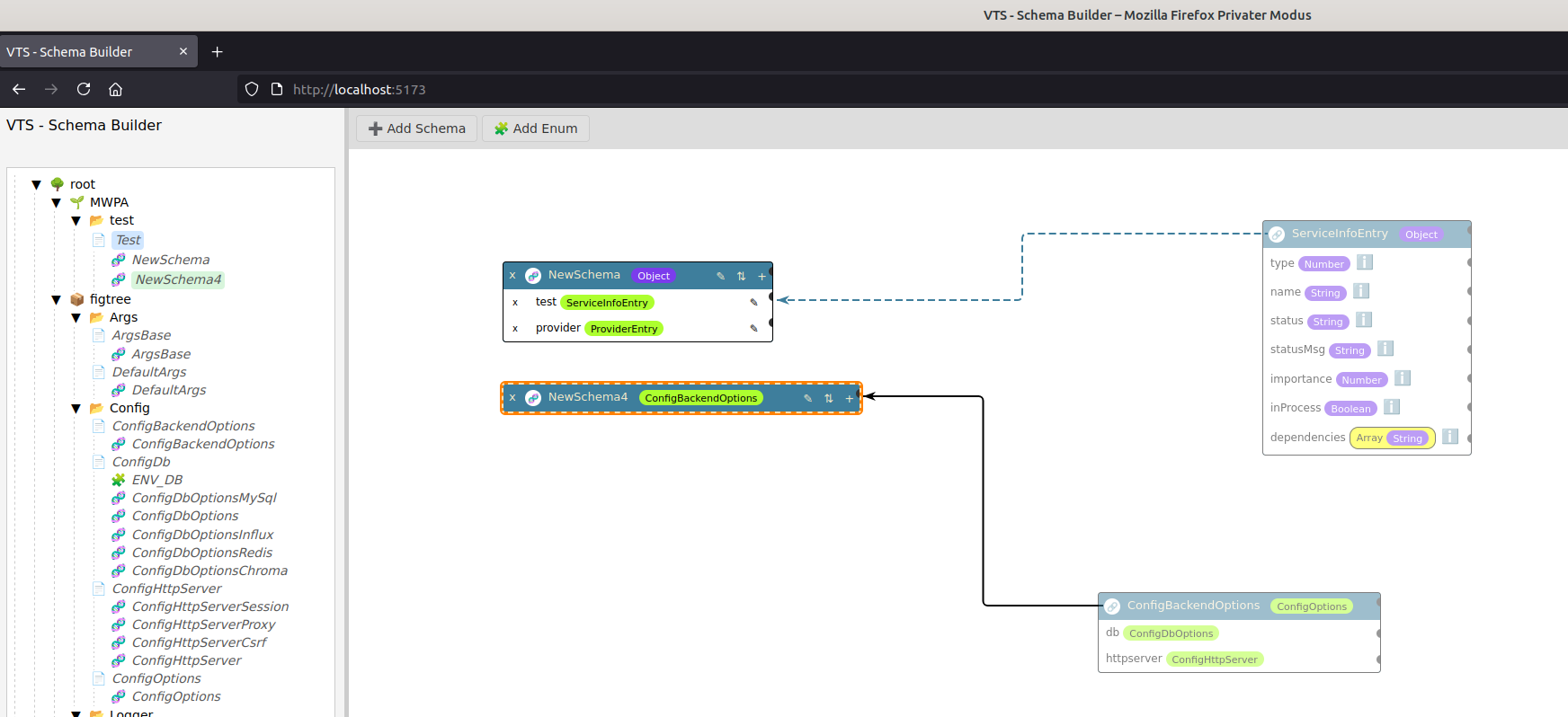Viewport: 1568px width, 717px height.
Task: Collapse the MWPA tree node
Action: [x=57, y=202]
